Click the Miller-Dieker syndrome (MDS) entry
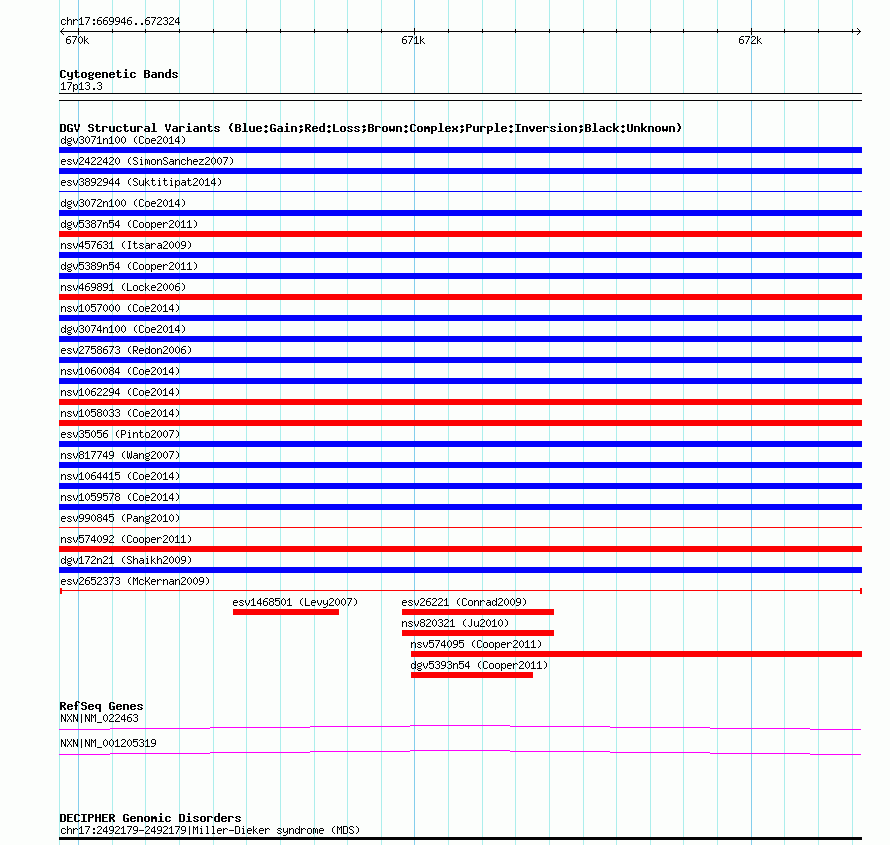Viewport: 890px width, 845px height. (x=210, y=830)
